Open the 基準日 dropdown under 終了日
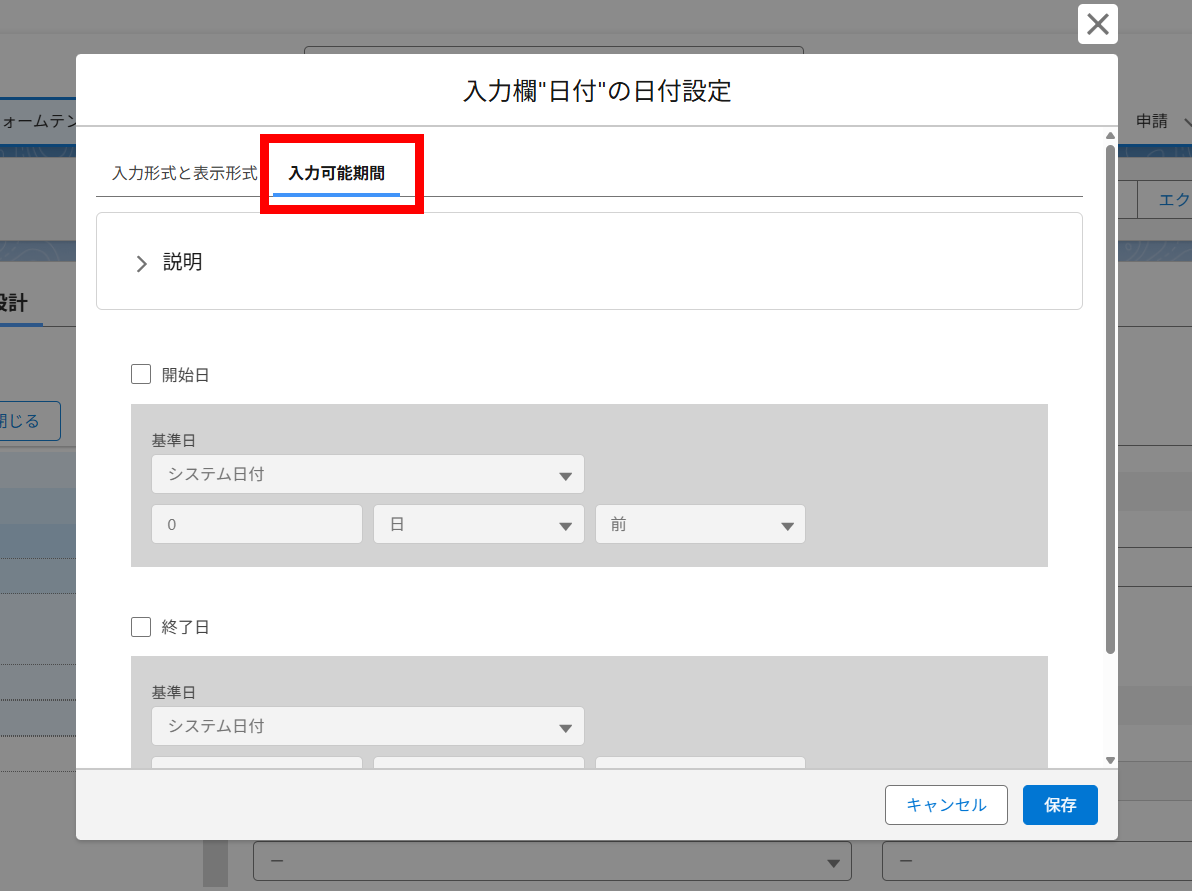This screenshot has width=1192, height=891. (x=367, y=726)
